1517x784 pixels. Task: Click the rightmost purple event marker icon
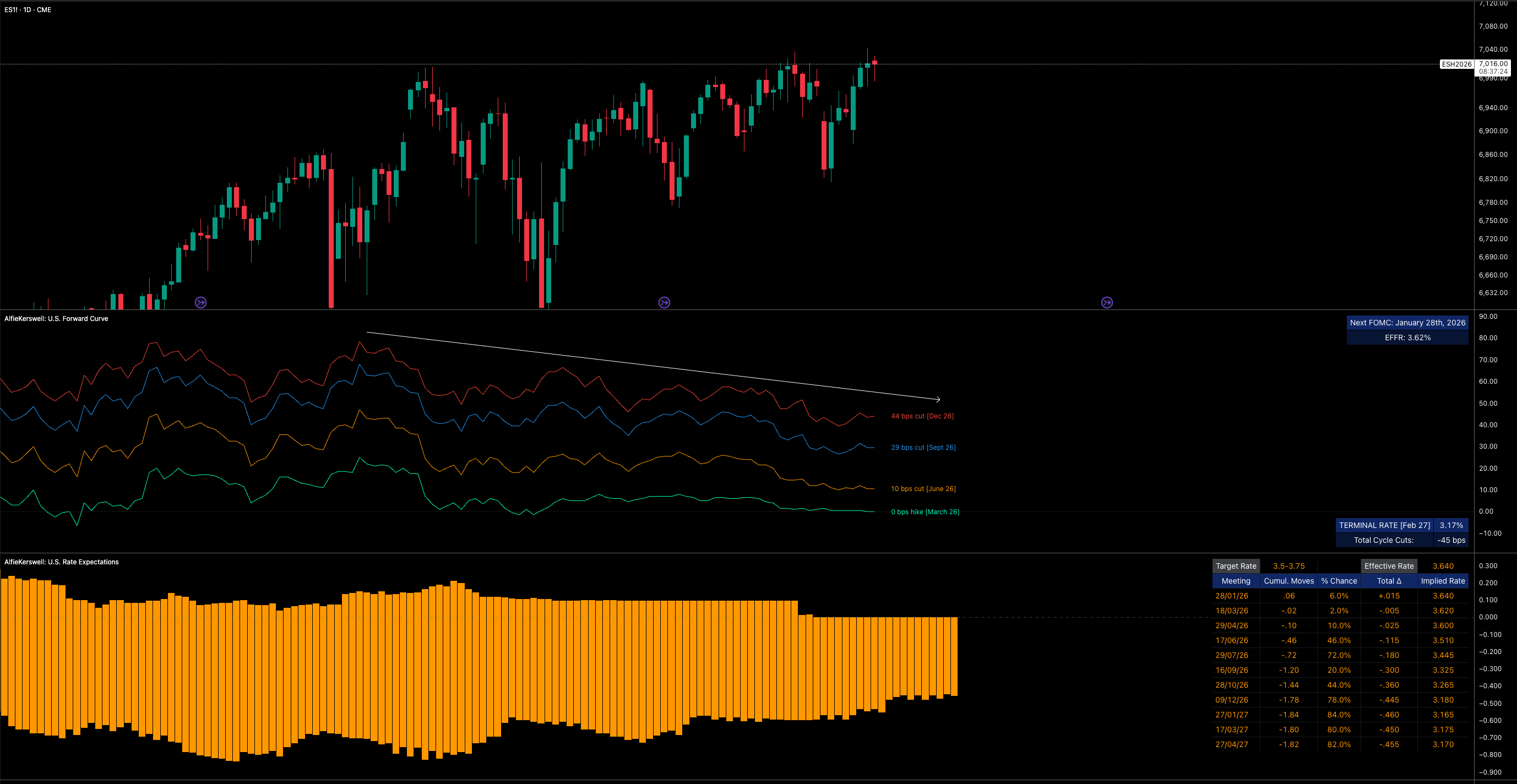click(x=1107, y=303)
